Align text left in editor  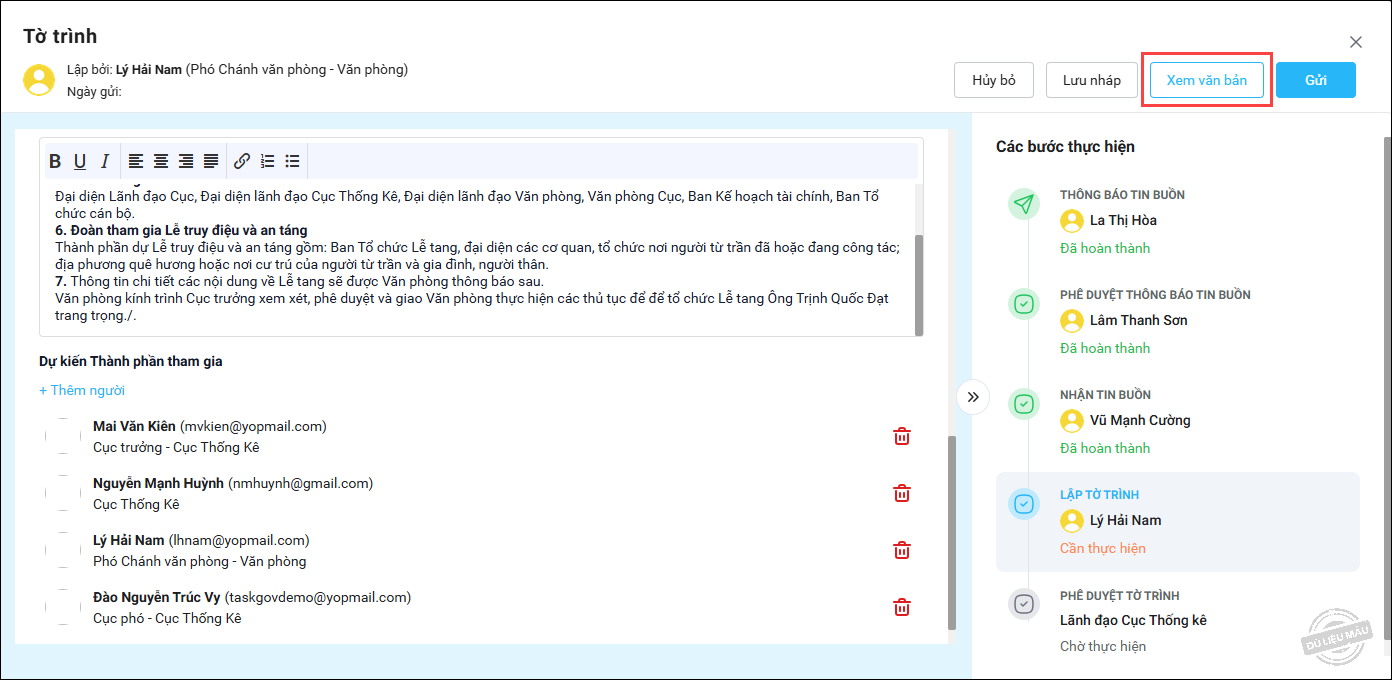(135, 161)
